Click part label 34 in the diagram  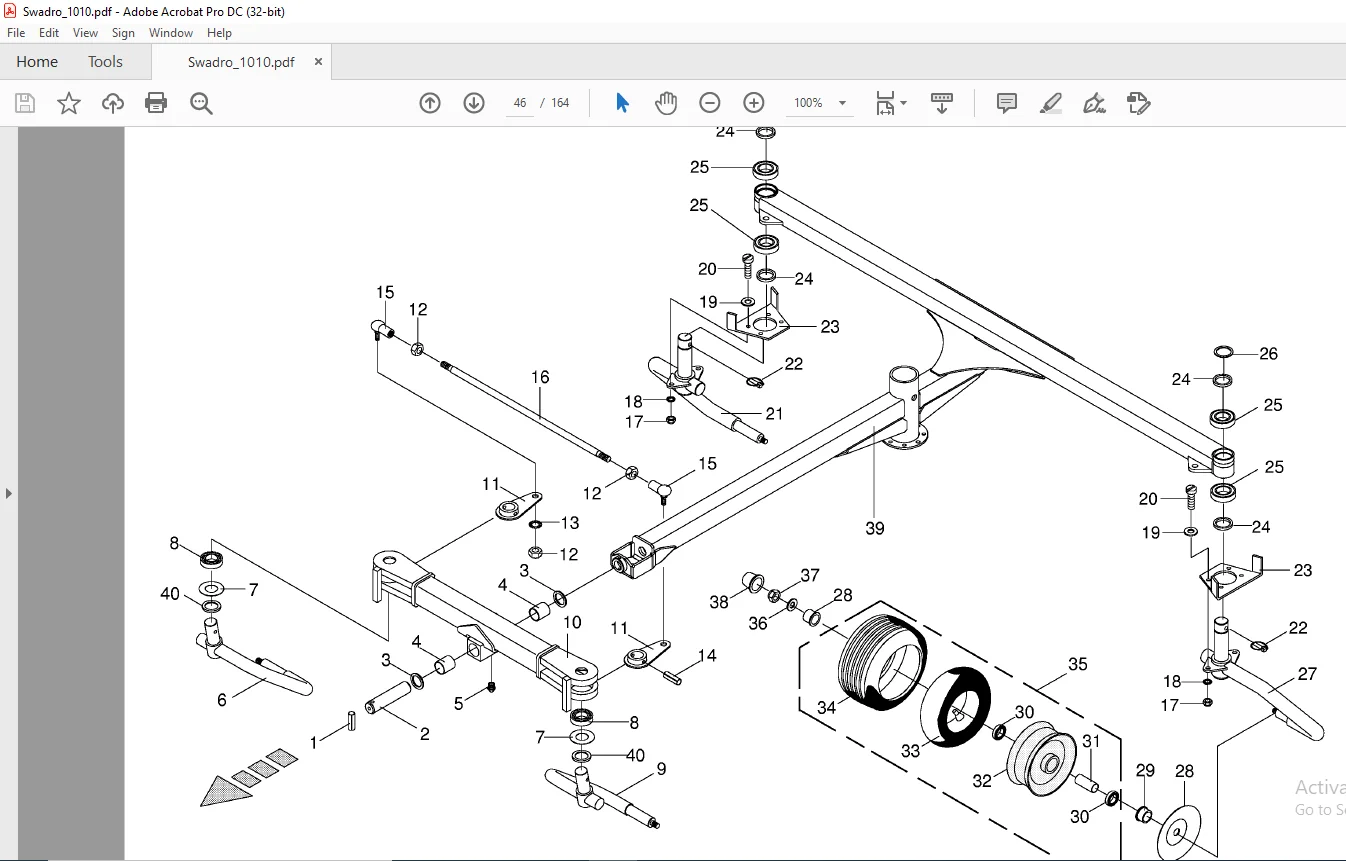826,707
